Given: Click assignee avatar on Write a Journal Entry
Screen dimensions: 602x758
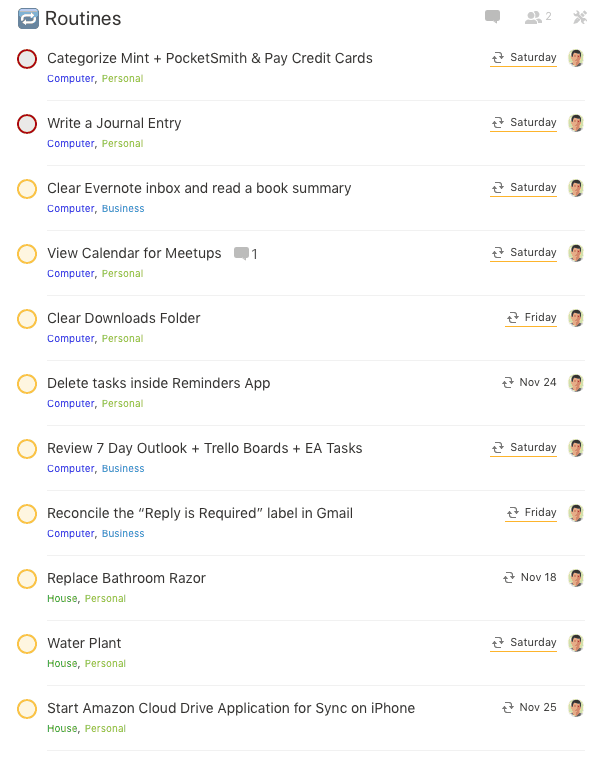Looking at the screenshot, I should (x=576, y=123).
